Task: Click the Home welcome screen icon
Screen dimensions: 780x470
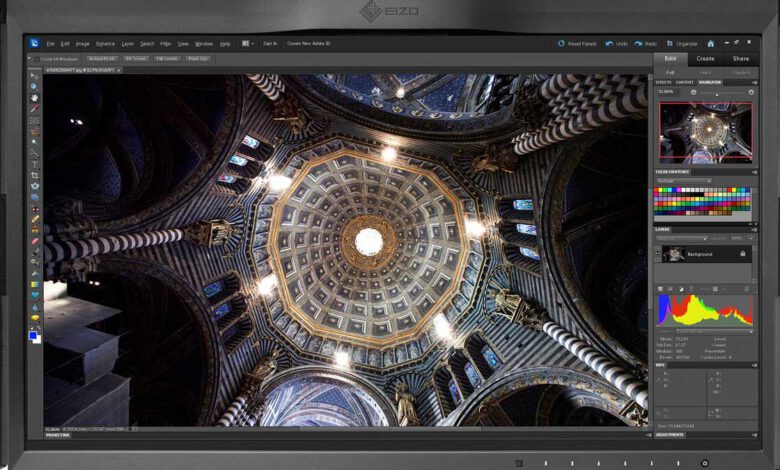Action: point(711,44)
